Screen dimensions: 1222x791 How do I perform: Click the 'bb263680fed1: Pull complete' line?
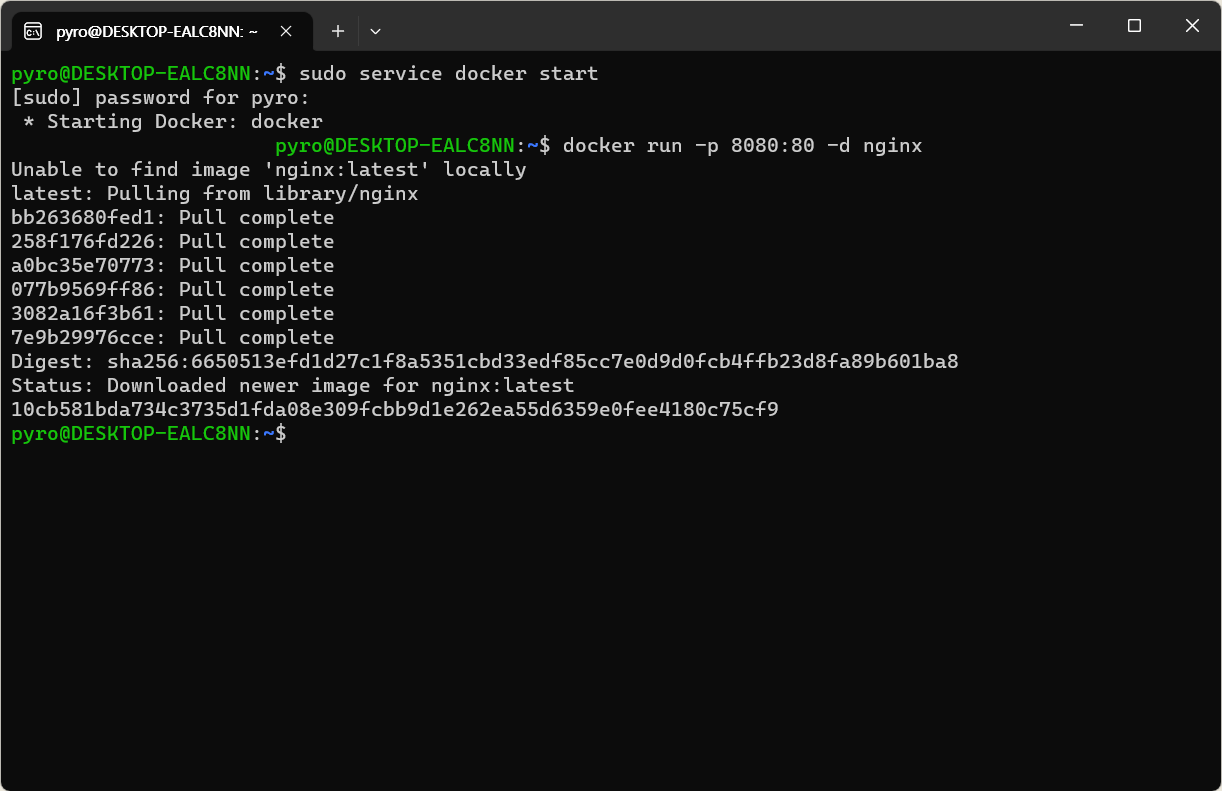pos(173,217)
